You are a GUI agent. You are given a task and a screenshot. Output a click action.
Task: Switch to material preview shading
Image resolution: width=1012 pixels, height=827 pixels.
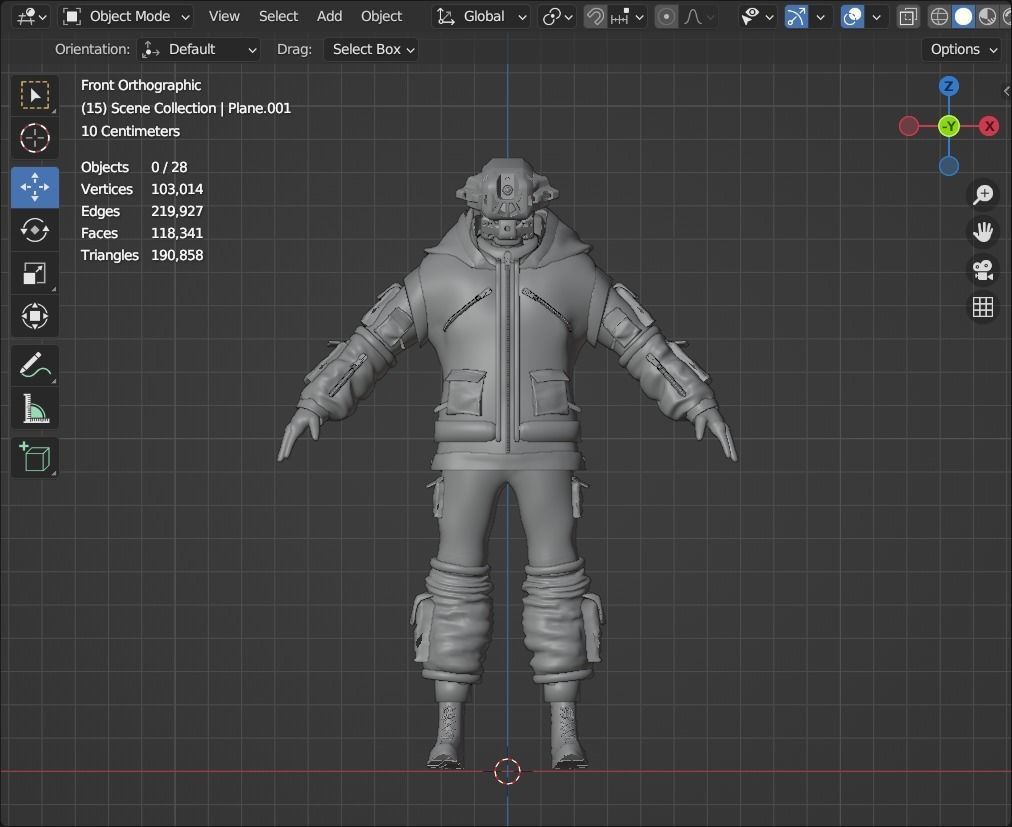987,17
